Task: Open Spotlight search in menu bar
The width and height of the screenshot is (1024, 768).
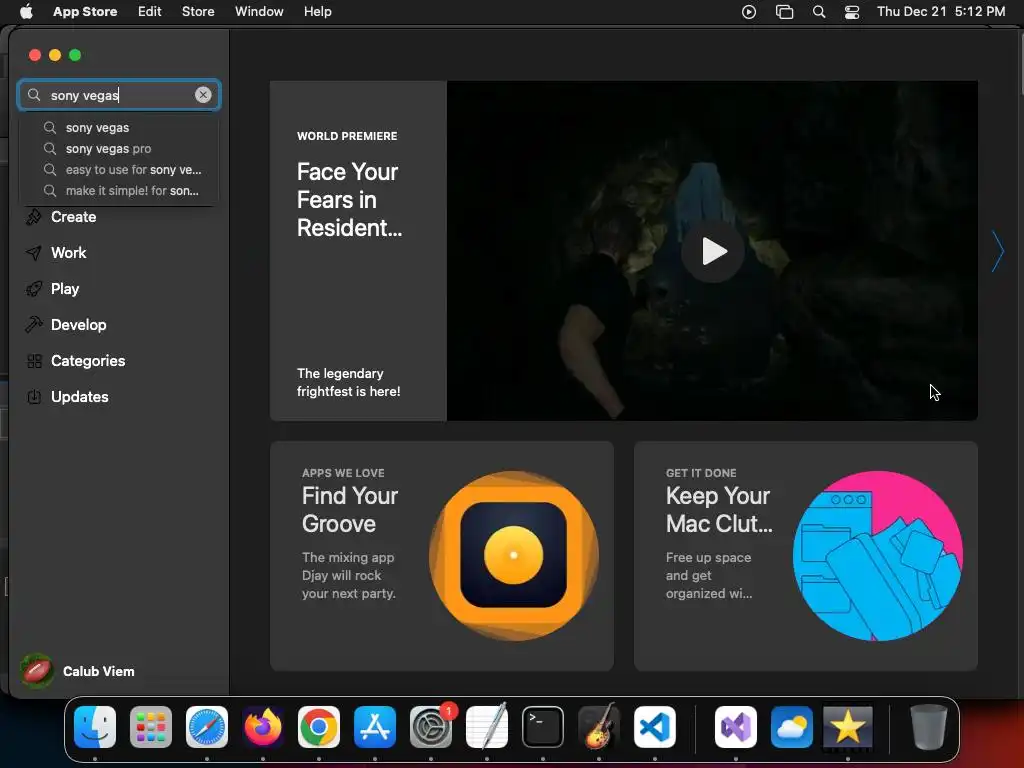Action: 819,12
